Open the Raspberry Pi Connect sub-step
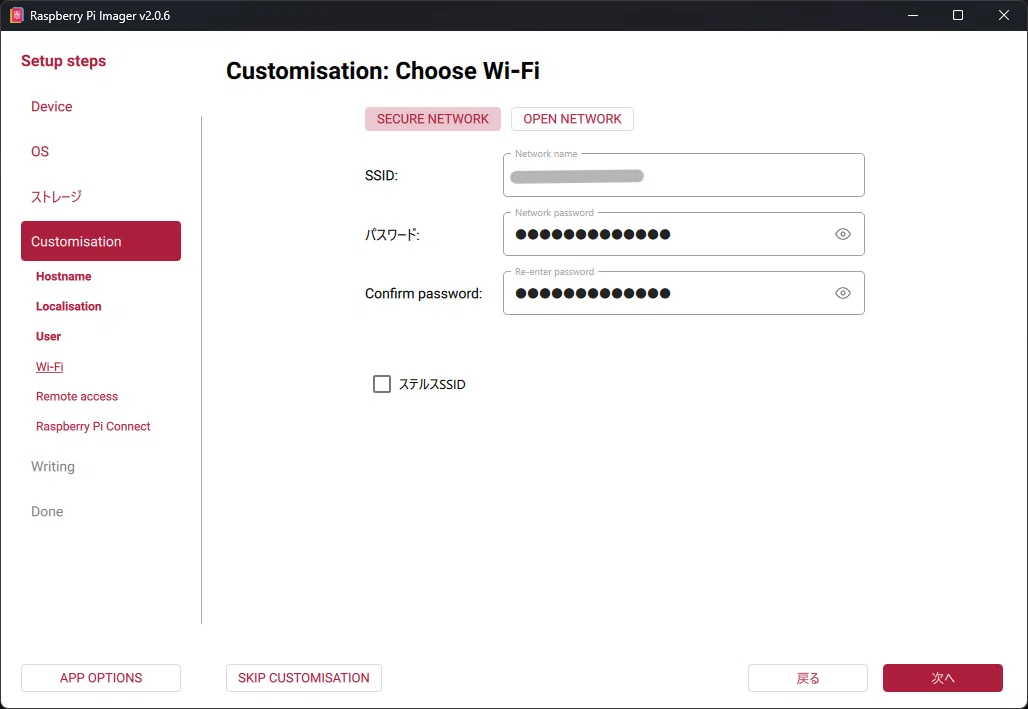Screen dimensions: 1028x709 pos(93,426)
